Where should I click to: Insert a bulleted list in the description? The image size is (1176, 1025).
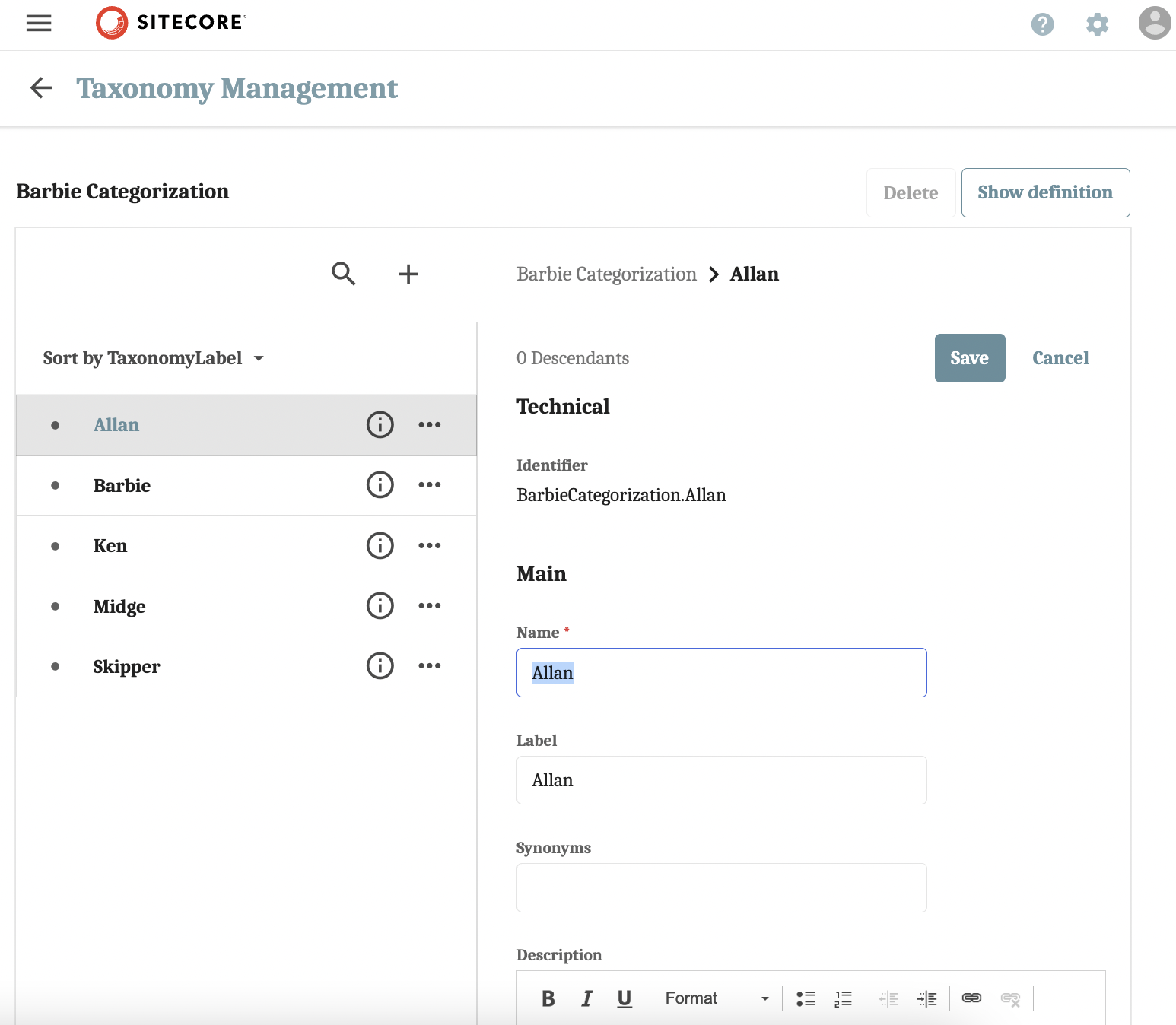805,998
